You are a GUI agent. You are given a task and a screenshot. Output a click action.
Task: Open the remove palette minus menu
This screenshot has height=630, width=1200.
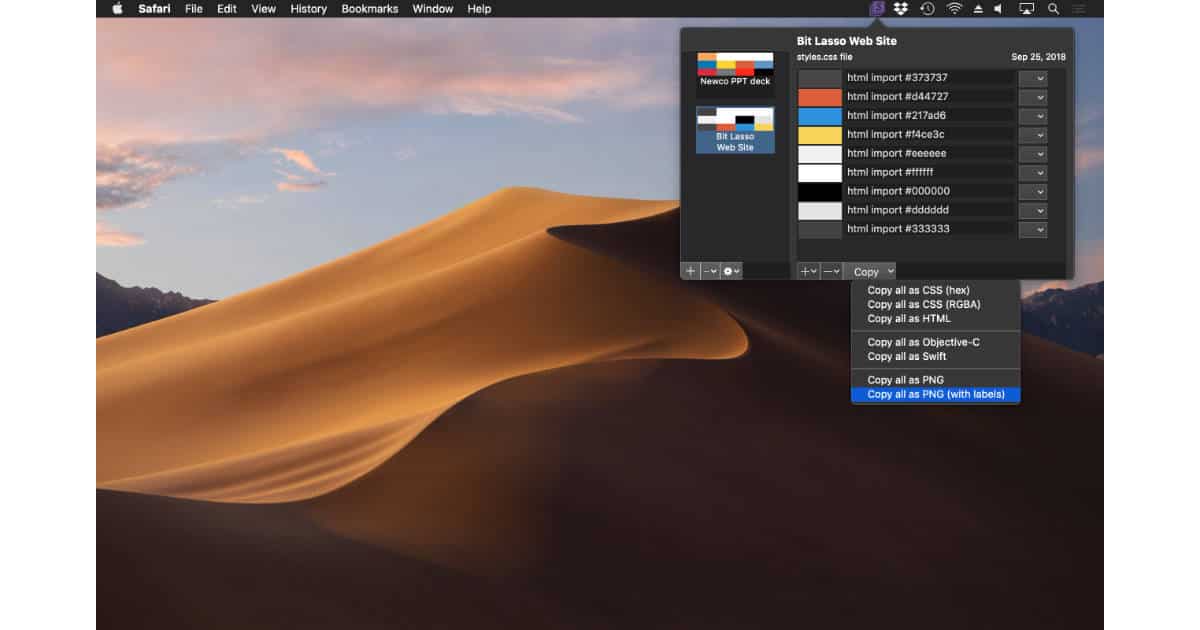pyautogui.click(x=710, y=271)
